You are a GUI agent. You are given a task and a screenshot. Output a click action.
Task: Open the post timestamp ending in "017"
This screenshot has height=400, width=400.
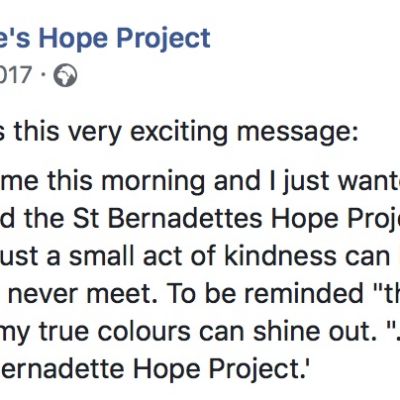pos(16,75)
